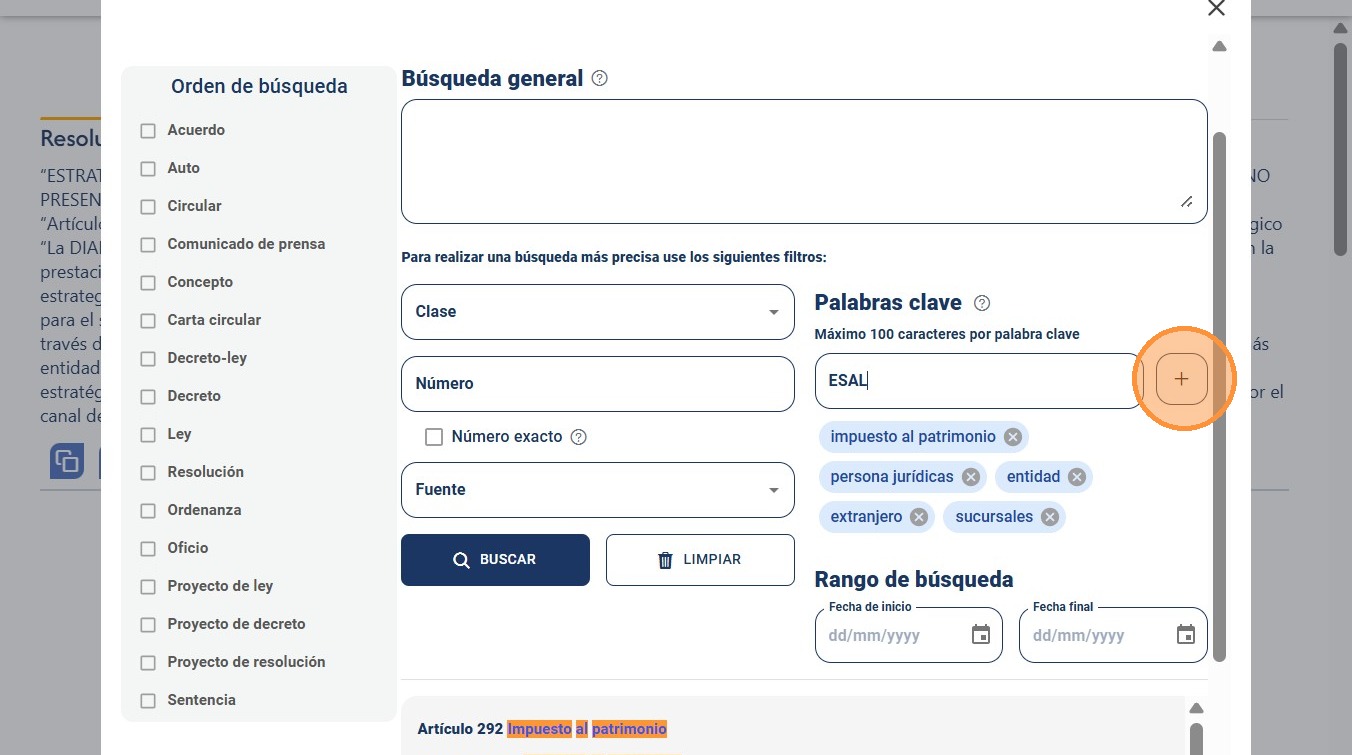The height and width of the screenshot is (755, 1352).
Task: Click the modal's vertical scrollbar
Action: [x=1219, y=395]
